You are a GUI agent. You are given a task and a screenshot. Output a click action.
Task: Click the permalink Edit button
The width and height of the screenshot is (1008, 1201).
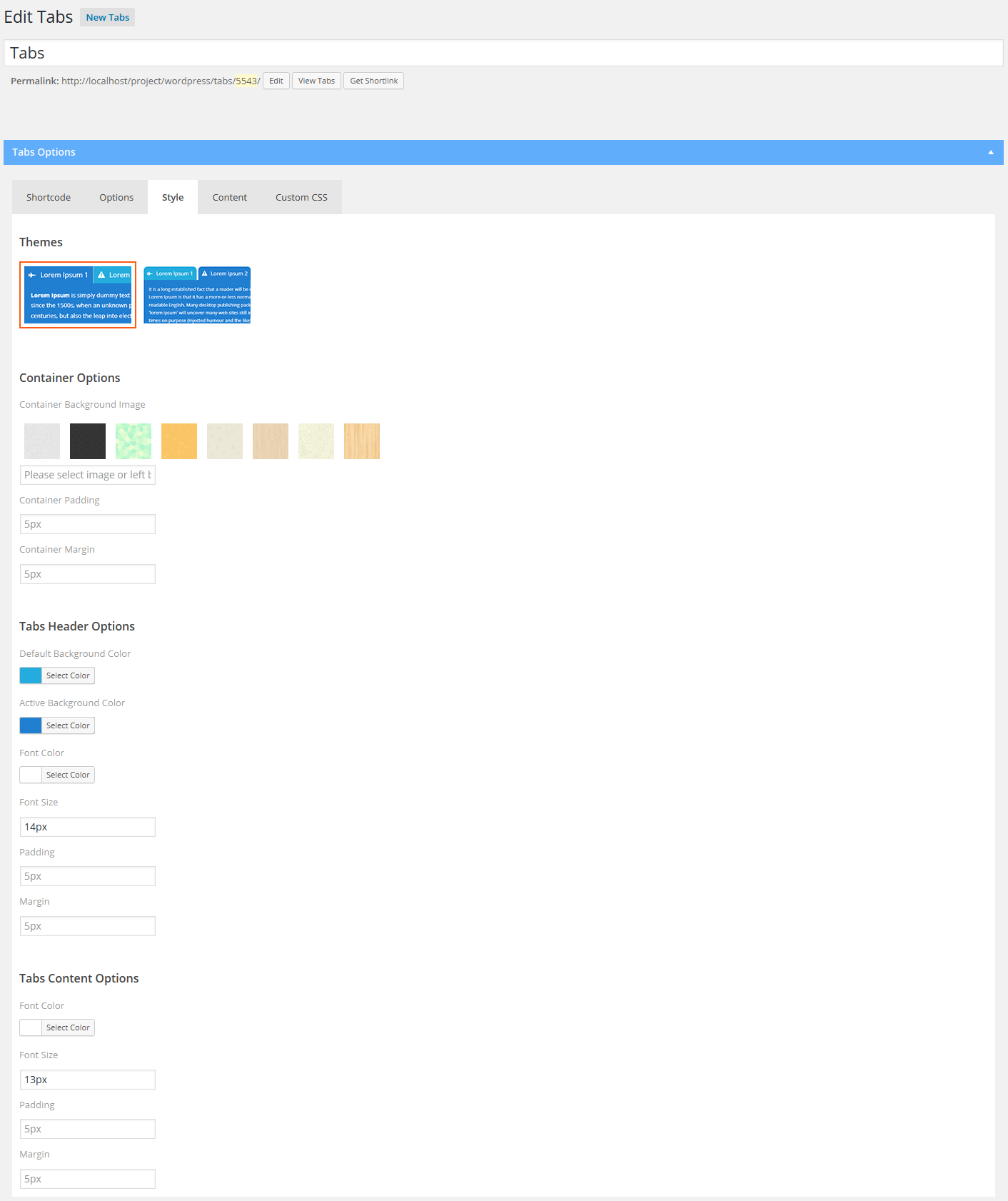[276, 81]
